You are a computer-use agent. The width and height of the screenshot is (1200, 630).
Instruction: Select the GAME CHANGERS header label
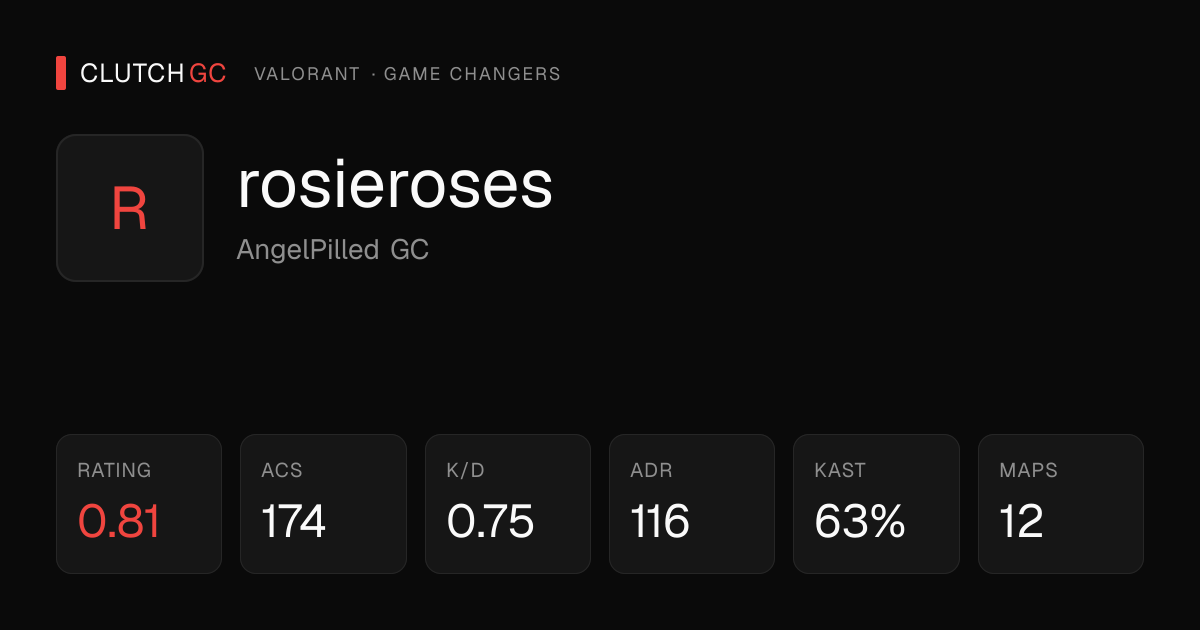(472, 74)
